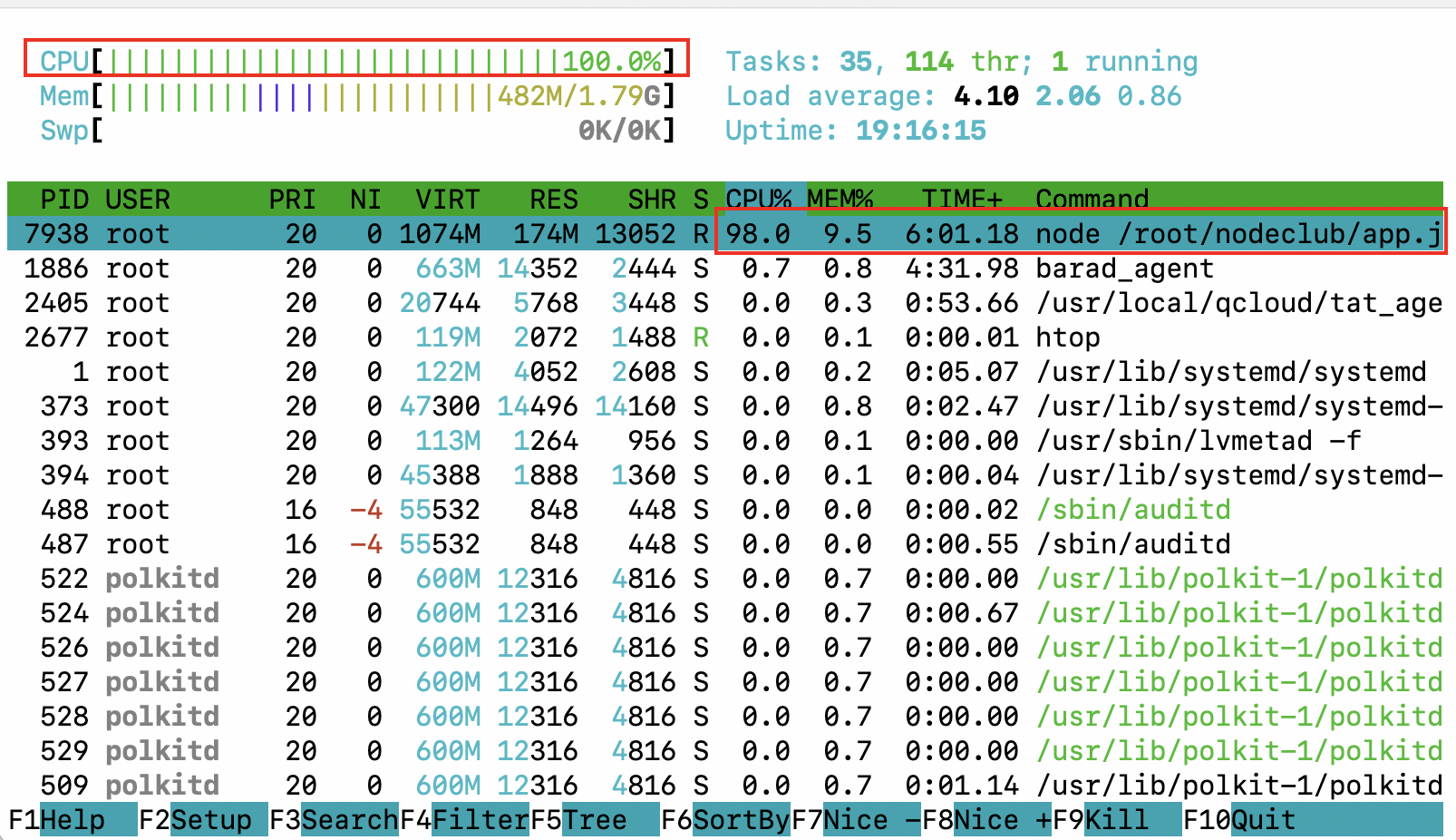Viewport: 1456px width, 840px height.
Task: Select the "/usr/local/qcloud/tat_age" command
Action: pos(1239,302)
